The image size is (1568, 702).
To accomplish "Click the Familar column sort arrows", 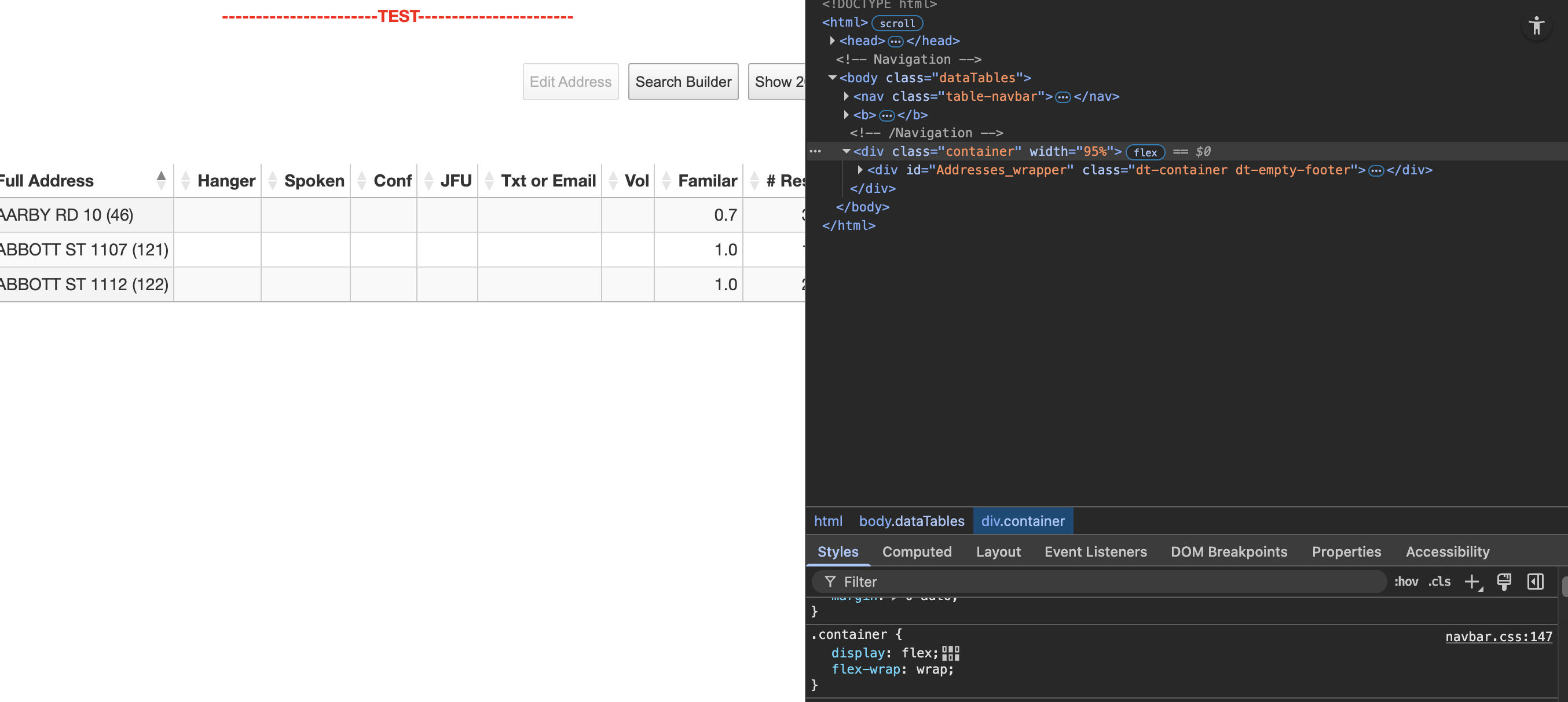I will (x=666, y=180).
